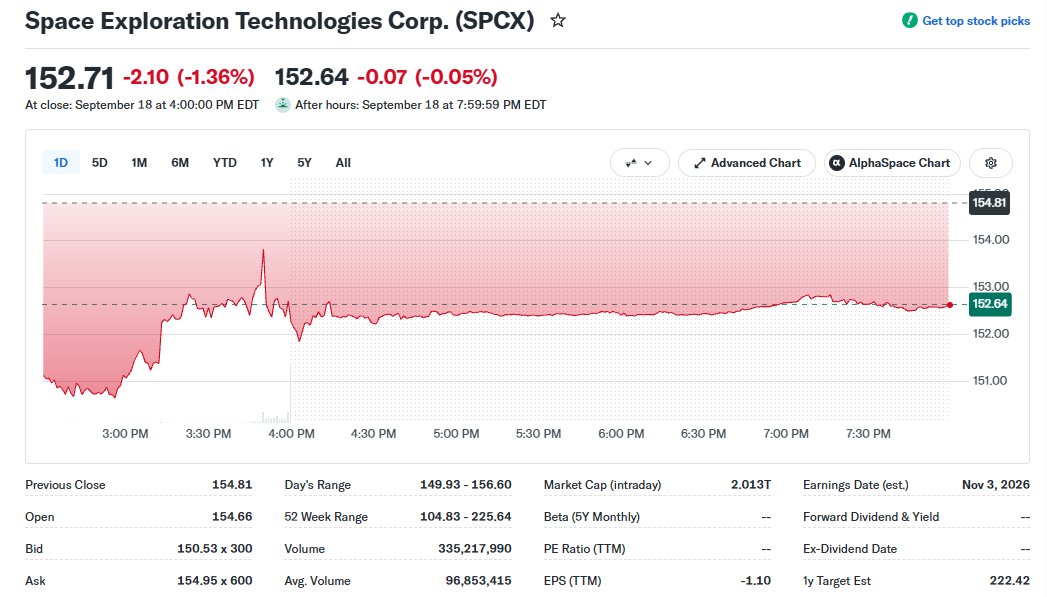Click the Beta (5Y Monthly) label
This screenshot has width=1047, height=597.
pyautogui.click(x=592, y=517)
